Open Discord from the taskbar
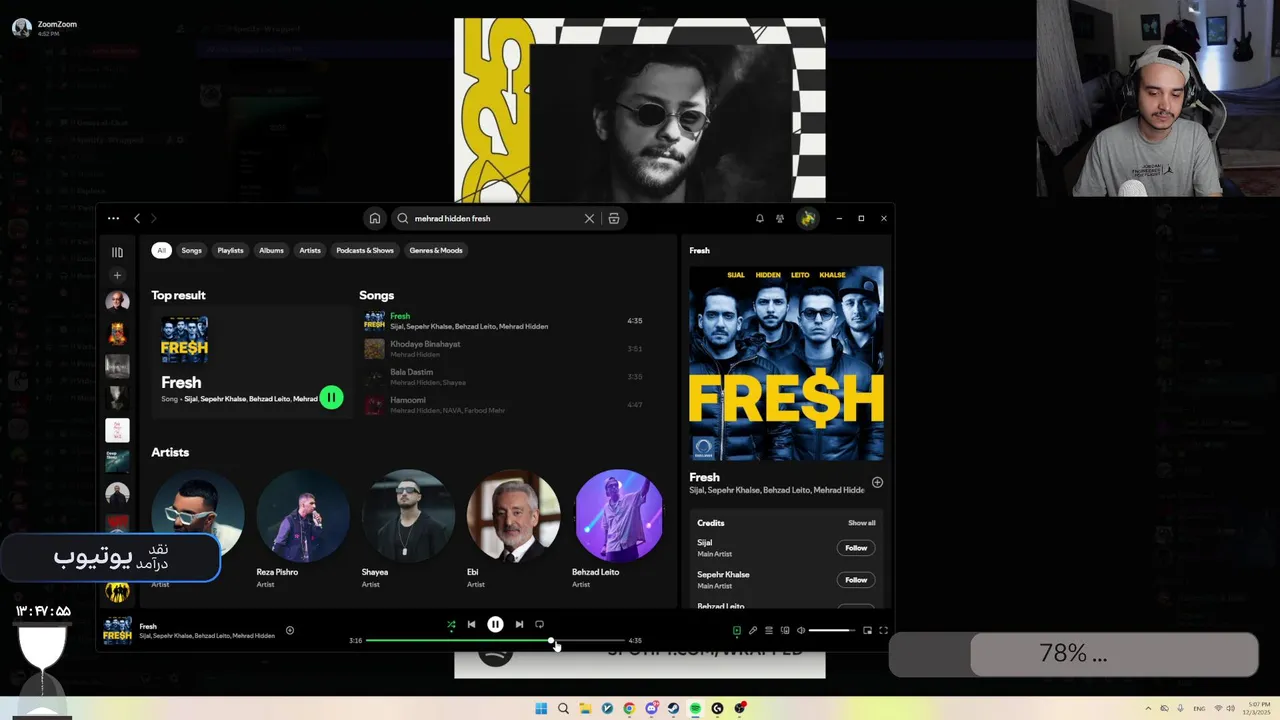The height and width of the screenshot is (720, 1280). point(651,708)
